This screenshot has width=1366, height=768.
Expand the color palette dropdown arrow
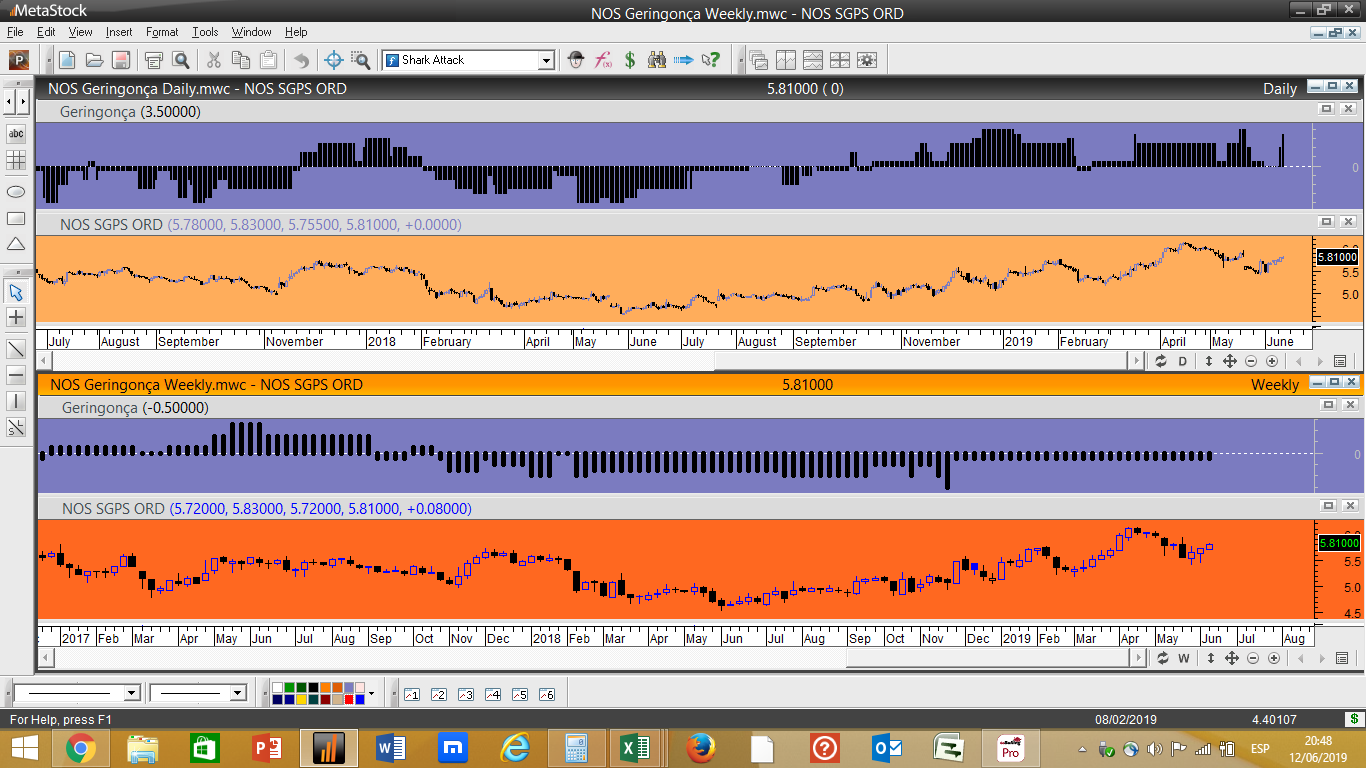pos(371,693)
